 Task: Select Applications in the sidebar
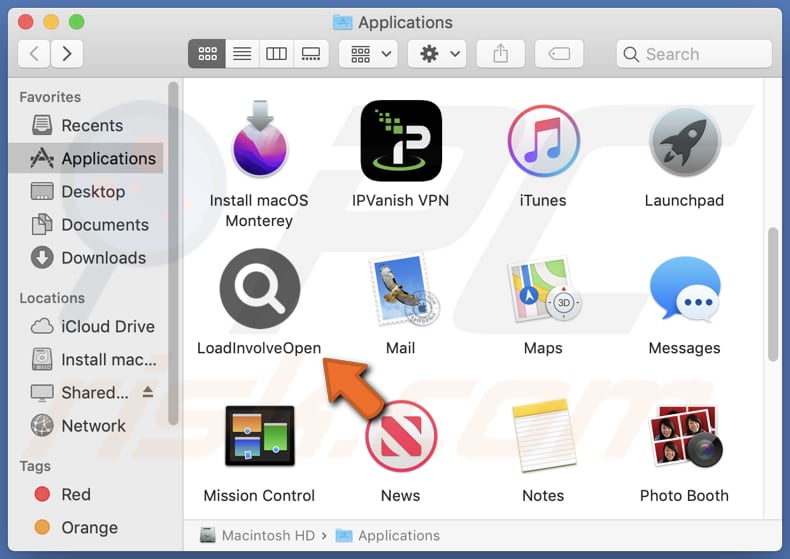point(86,158)
